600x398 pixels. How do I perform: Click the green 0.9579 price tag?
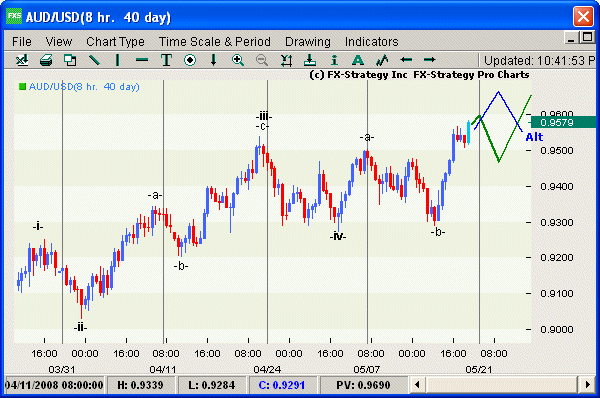[x=563, y=122]
